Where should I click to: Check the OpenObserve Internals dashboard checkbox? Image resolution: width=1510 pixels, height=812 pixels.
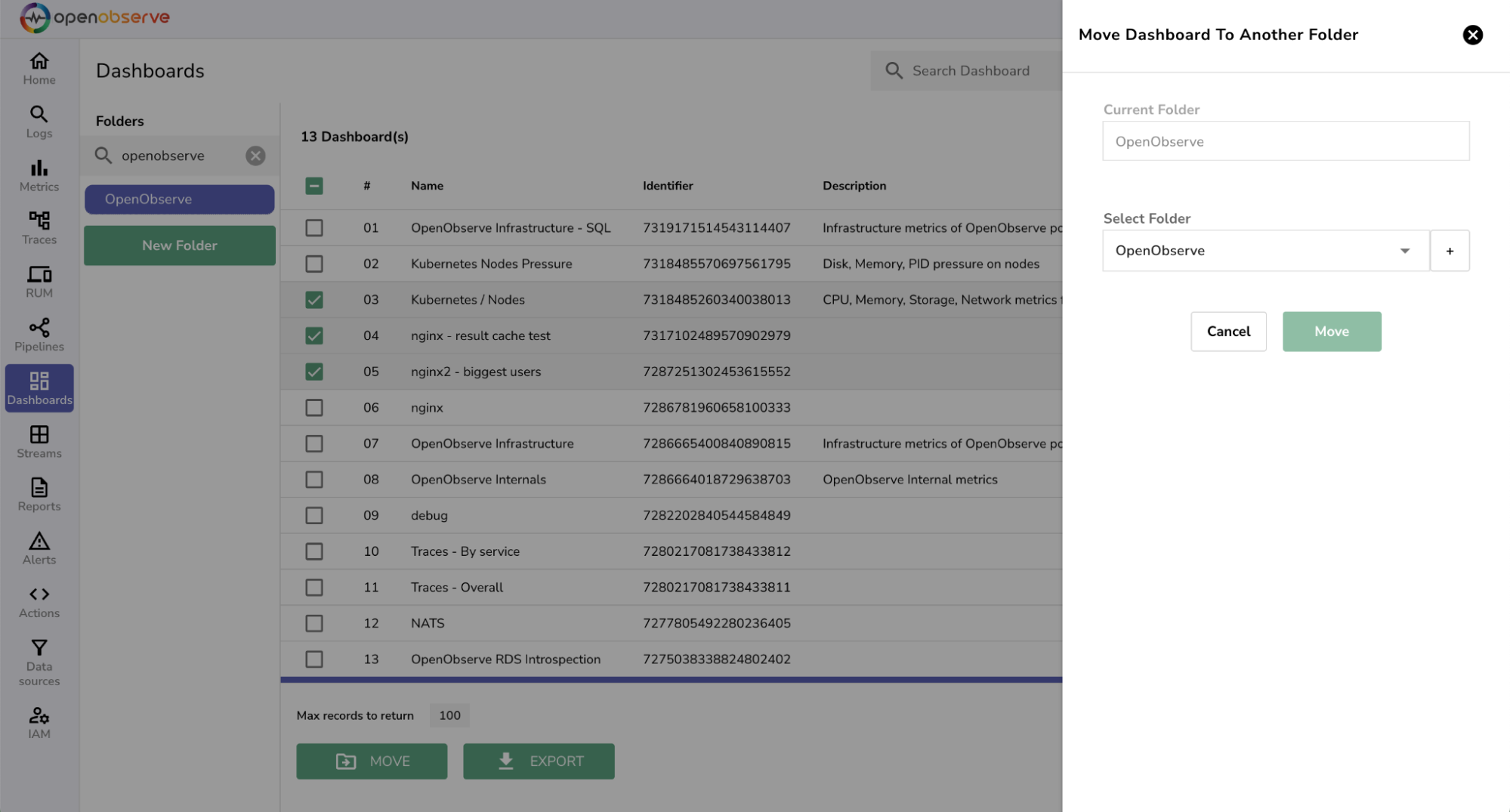click(313, 479)
